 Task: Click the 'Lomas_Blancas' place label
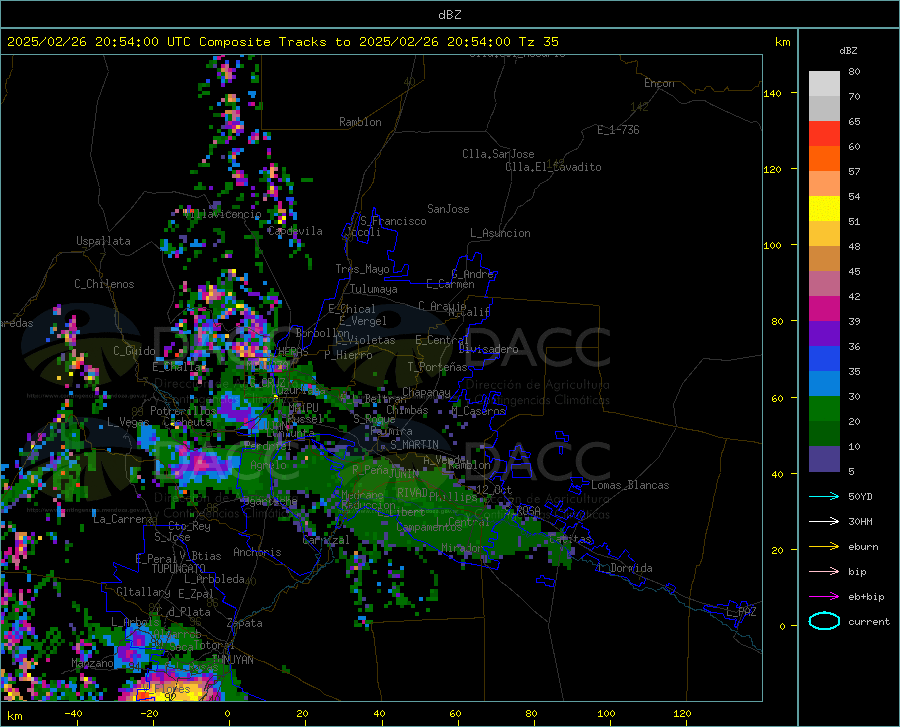[x=630, y=485]
